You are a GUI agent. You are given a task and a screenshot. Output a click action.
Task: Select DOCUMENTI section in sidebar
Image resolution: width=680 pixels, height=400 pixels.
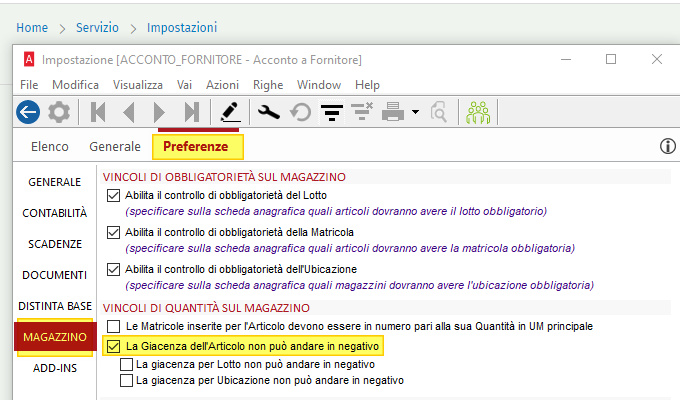[55, 275]
